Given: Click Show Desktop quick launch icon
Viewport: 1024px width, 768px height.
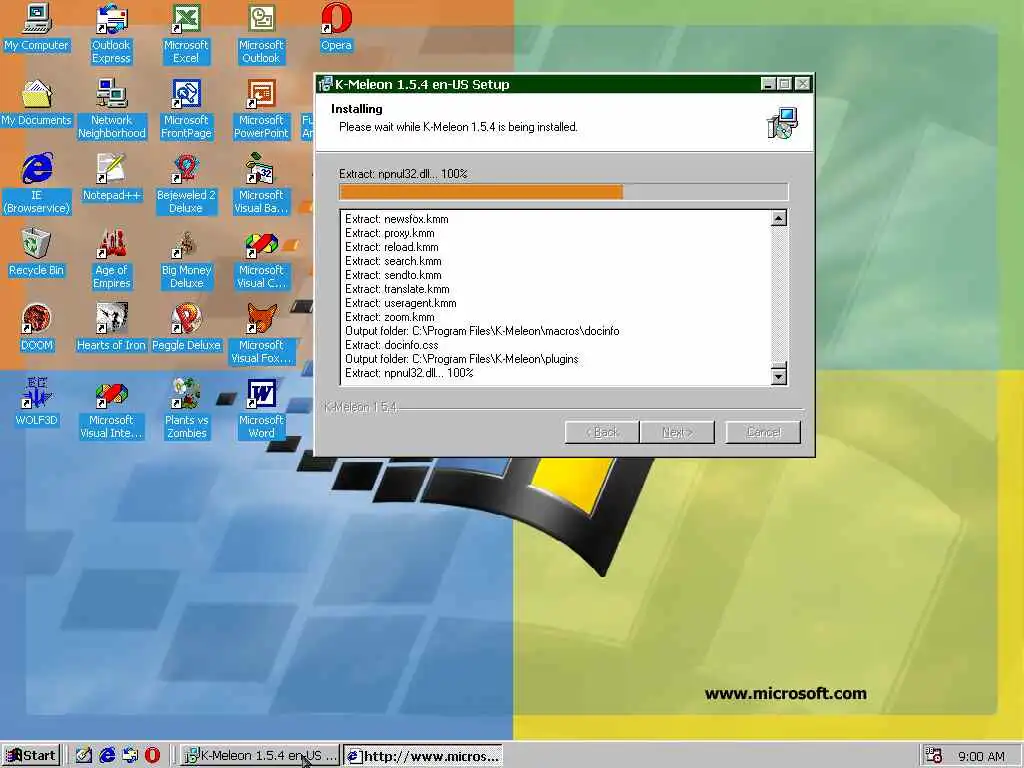Looking at the screenshot, I should coord(84,756).
